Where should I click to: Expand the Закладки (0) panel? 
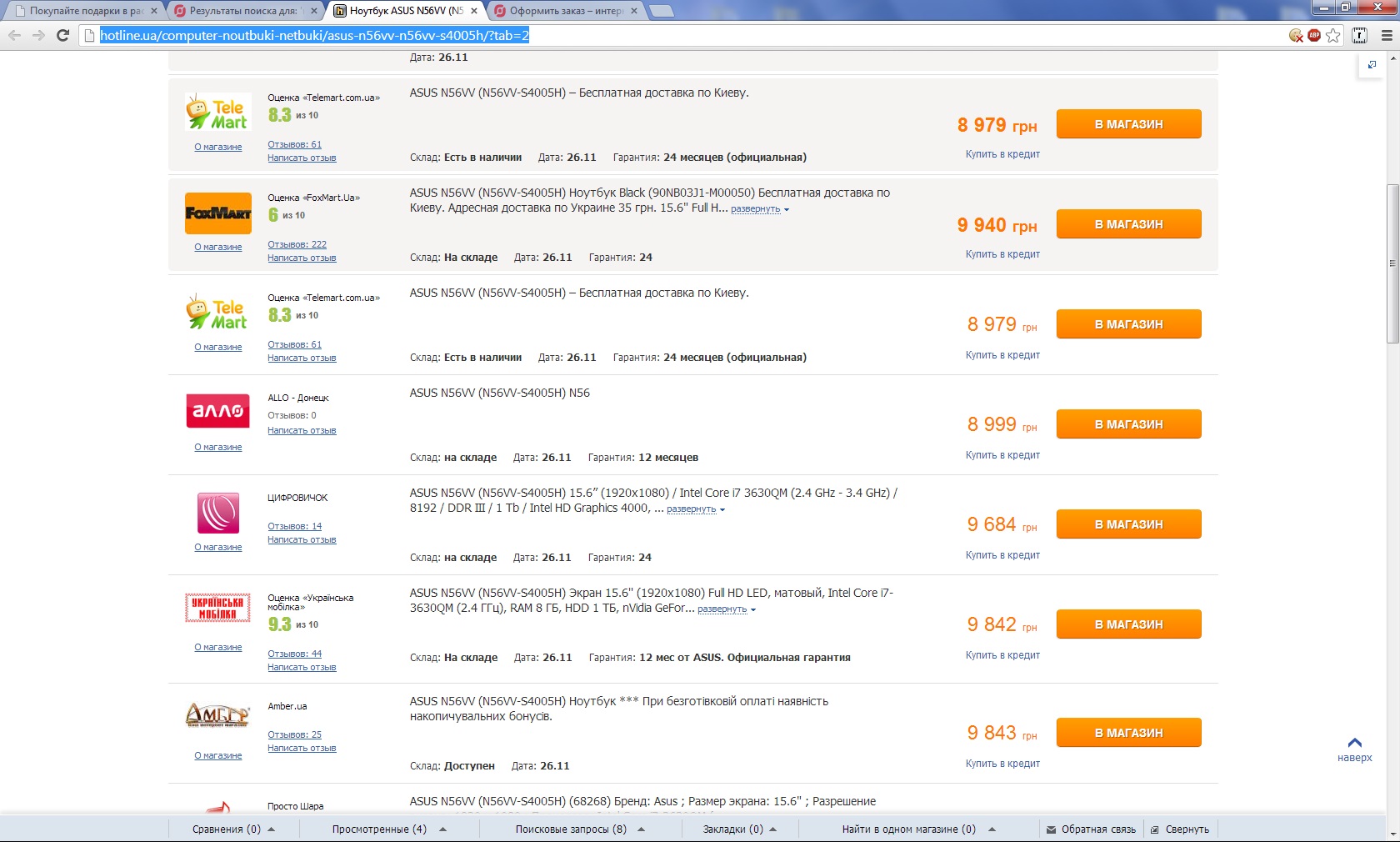(x=739, y=829)
